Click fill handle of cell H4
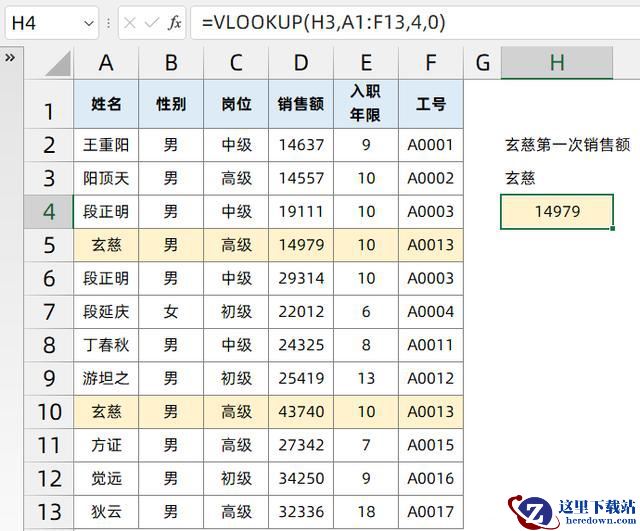The width and height of the screenshot is (640, 531). 613,229
